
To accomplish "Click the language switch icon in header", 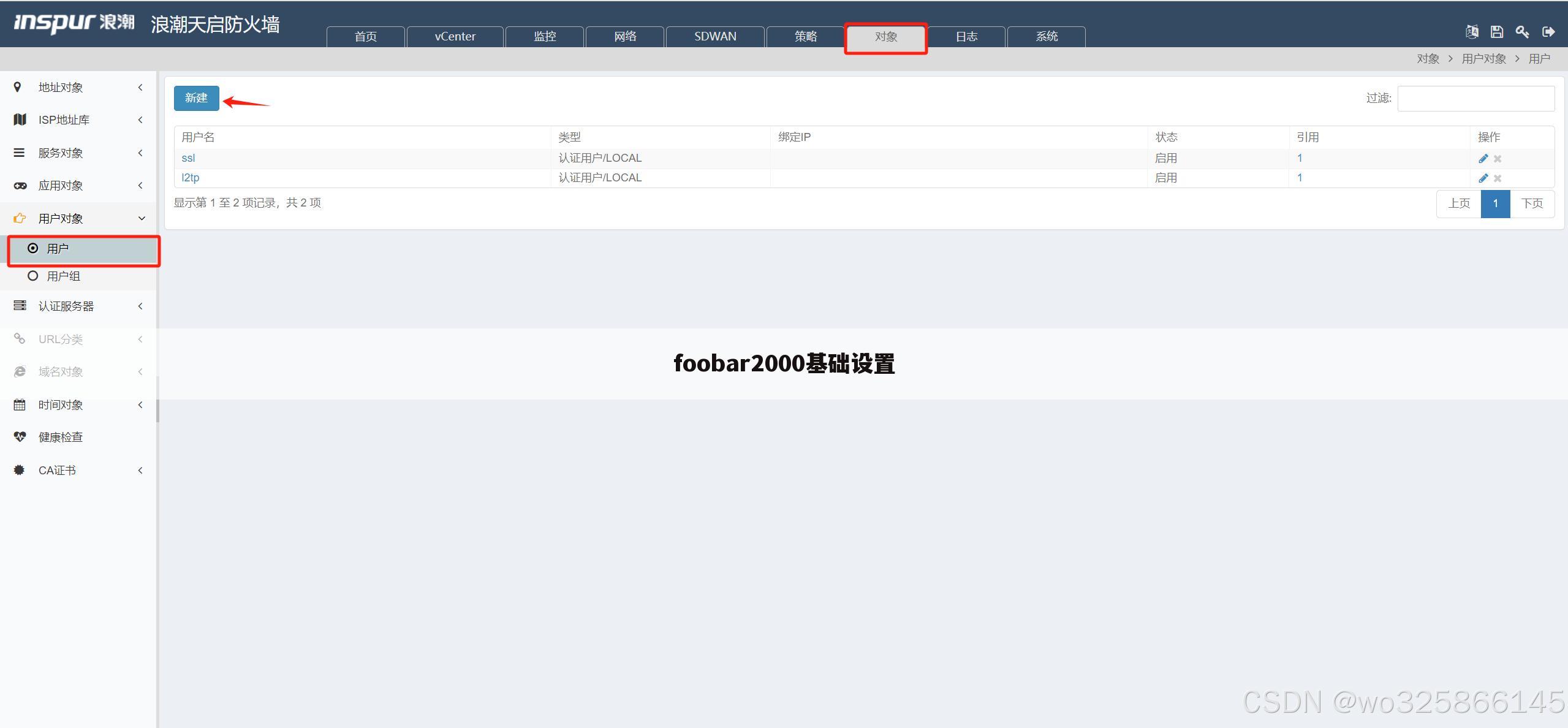I will click(x=1472, y=32).
